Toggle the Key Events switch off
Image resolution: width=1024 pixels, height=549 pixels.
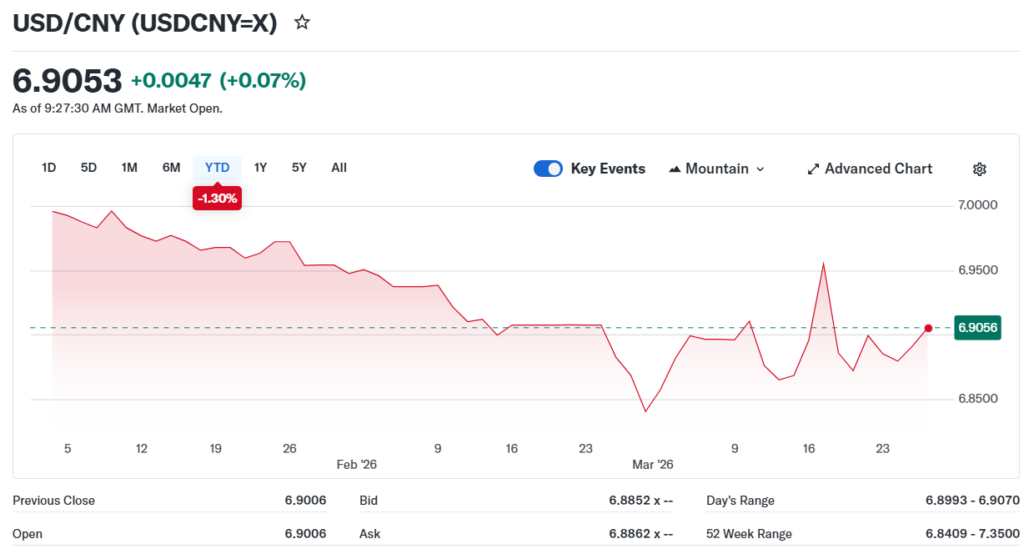point(548,169)
